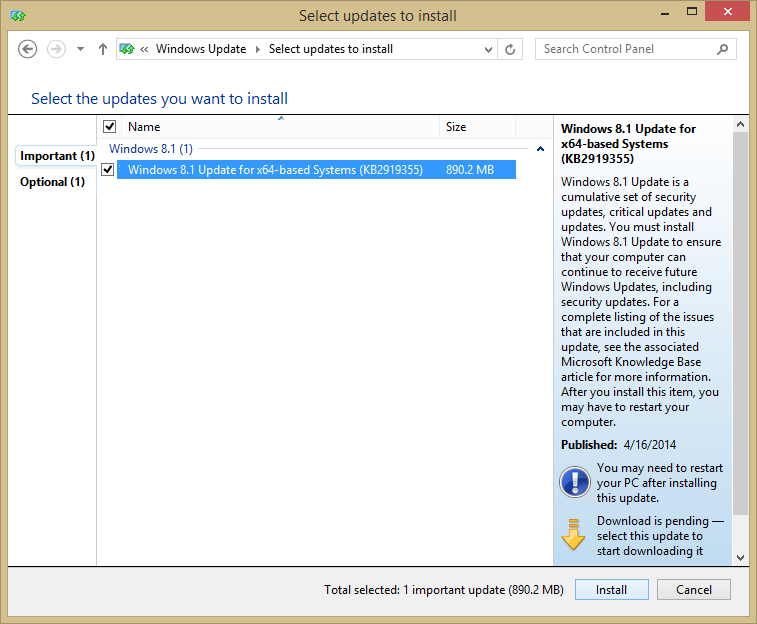Click the search magnifier icon
The image size is (757, 624).
tap(722, 49)
